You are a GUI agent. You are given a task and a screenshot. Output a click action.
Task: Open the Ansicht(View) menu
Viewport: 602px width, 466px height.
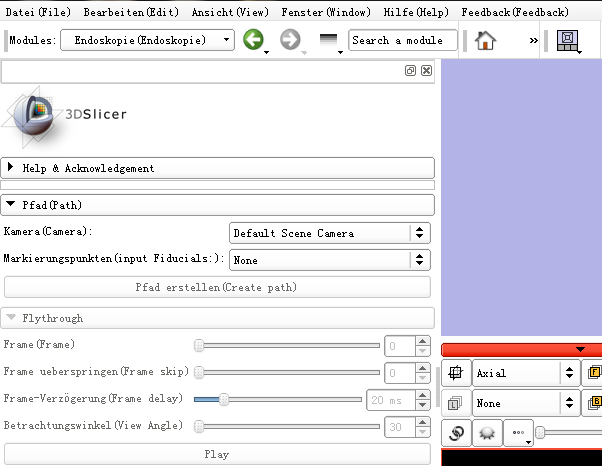click(x=230, y=12)
